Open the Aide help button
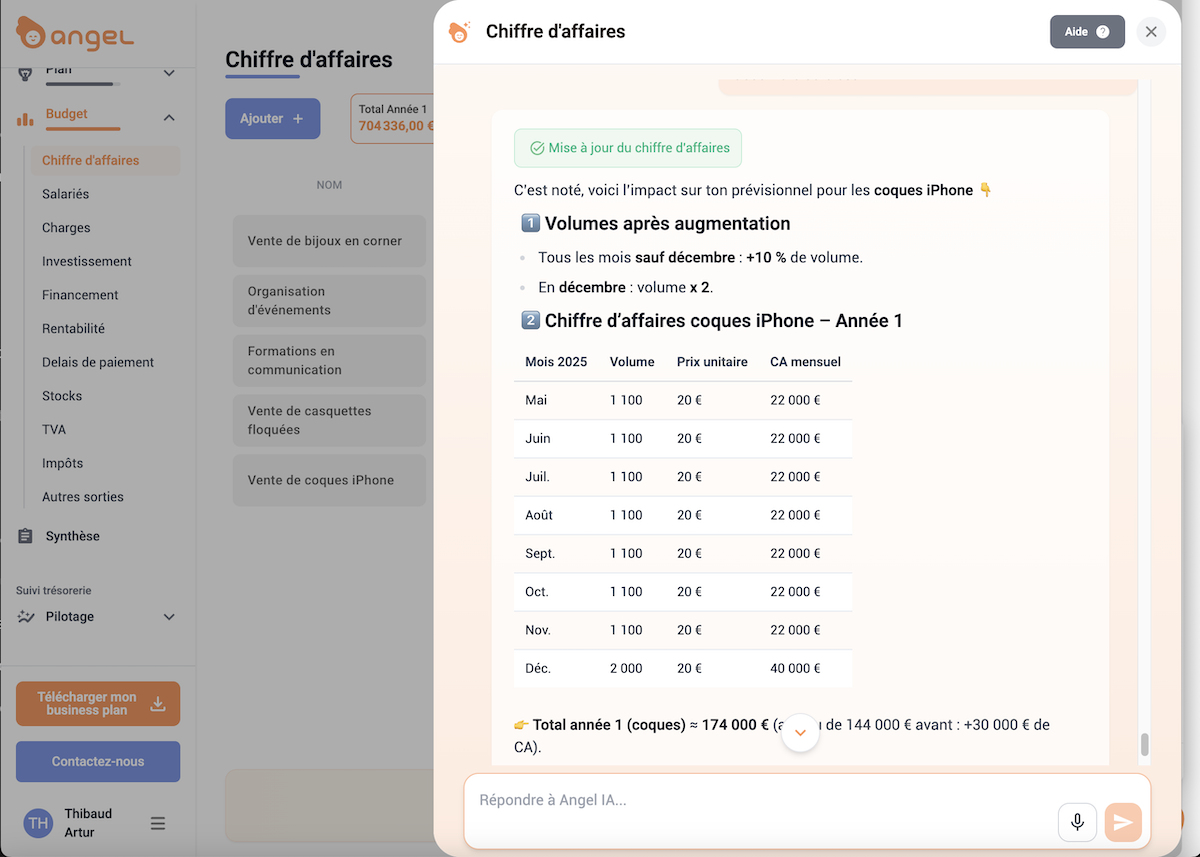Image resolution: width=1200 pixels, height=857 pixels. pyautogui.click(x=1087, y=31)
